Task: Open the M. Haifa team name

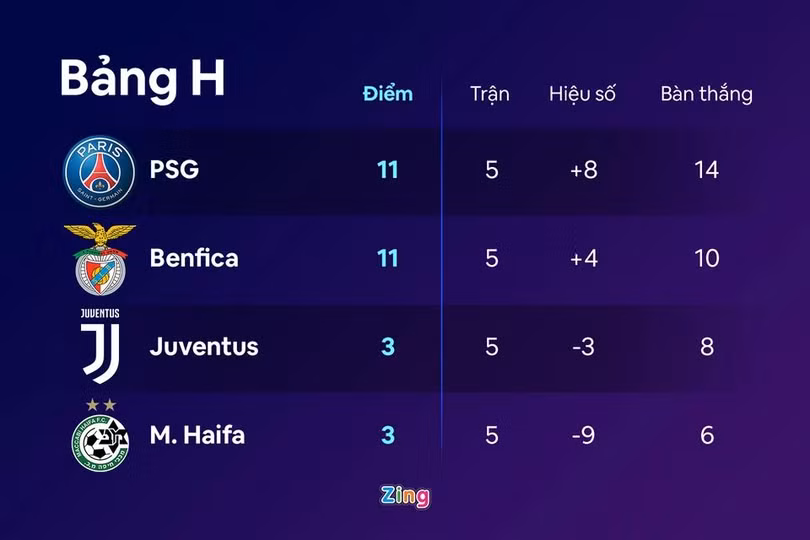Action: pyautogui.click(x=197, y=435)
